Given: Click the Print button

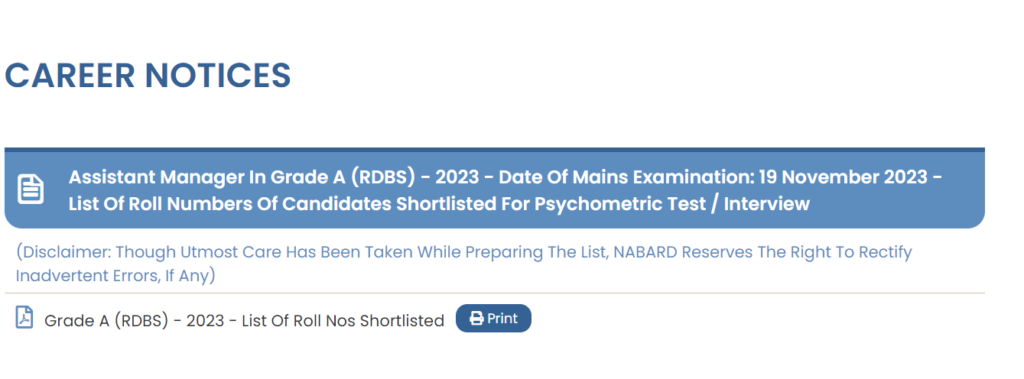Looking at the screenshot, I should click(x=493, y=318).
